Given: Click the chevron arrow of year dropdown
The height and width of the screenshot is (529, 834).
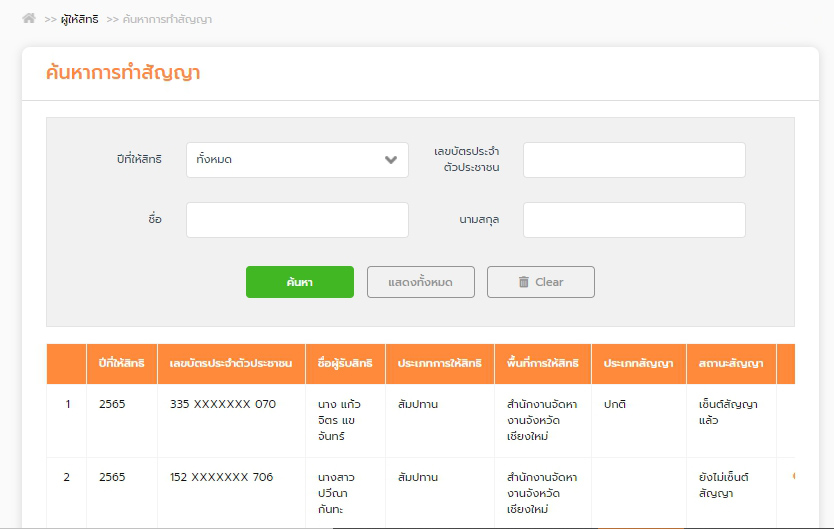Looking at the screenshot, I should [x=391, y=160].
